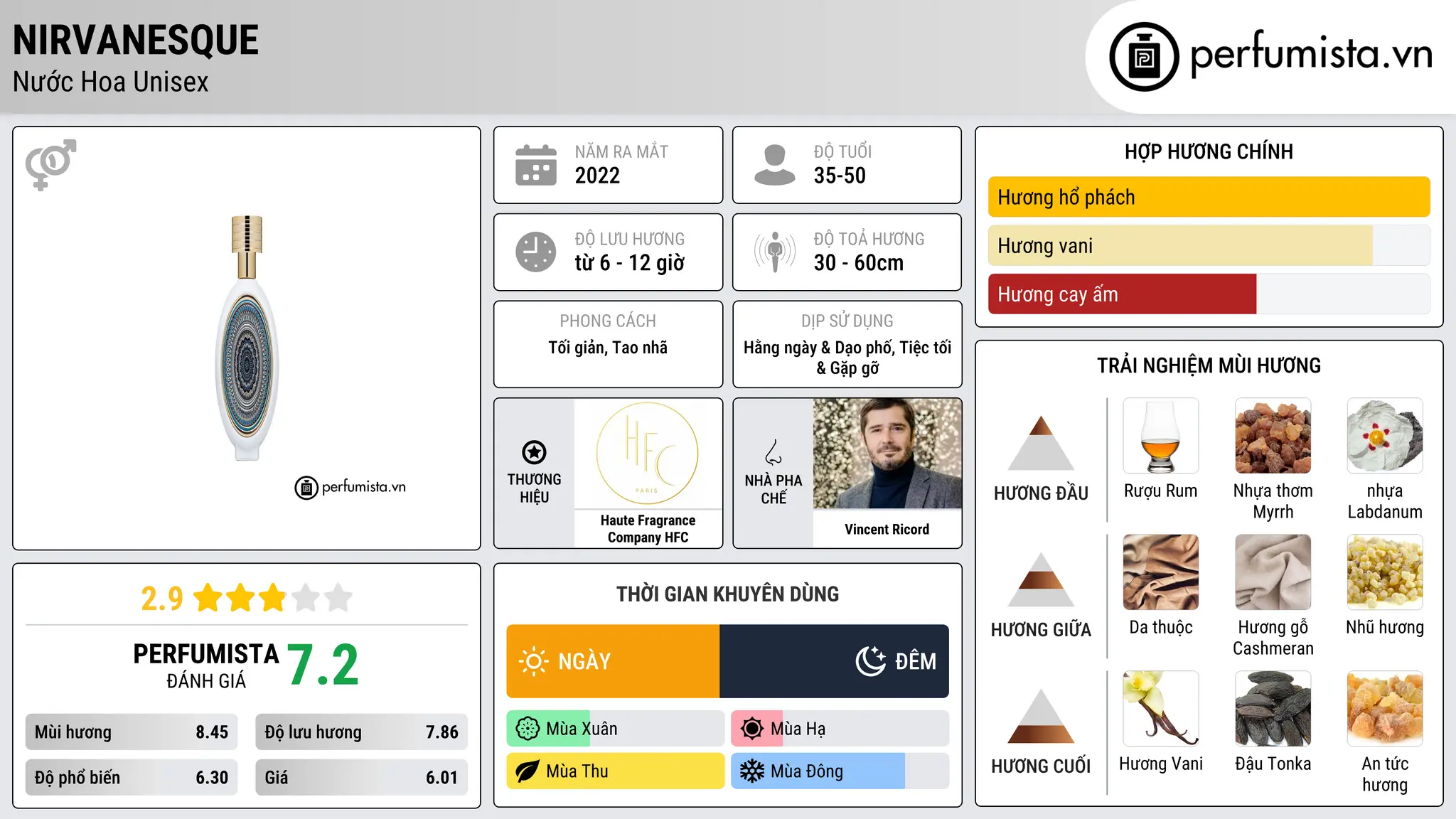
Task: Click the Mùa Thu season bar
Action: click(615, 771)
